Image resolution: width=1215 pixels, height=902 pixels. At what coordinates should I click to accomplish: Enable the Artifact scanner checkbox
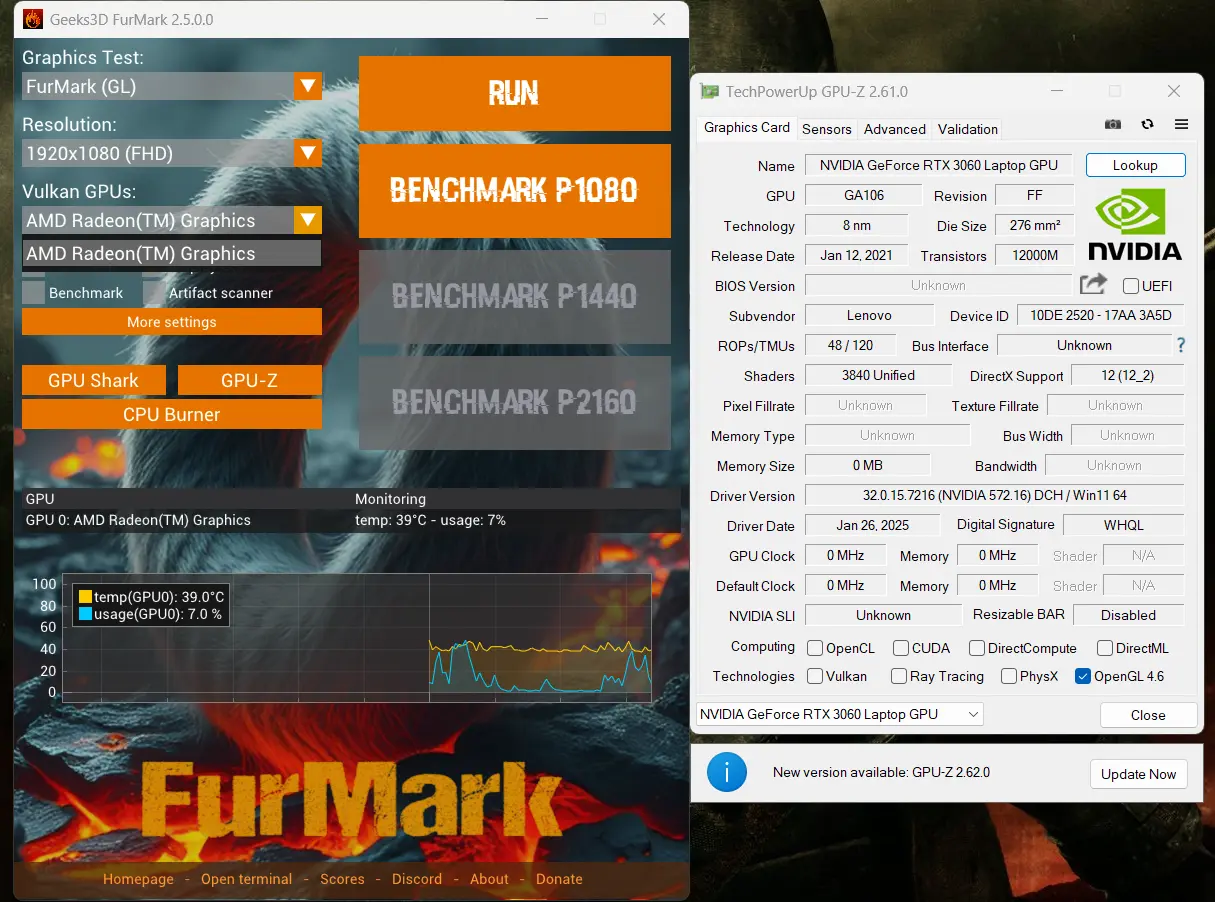[x=153, y=293]
